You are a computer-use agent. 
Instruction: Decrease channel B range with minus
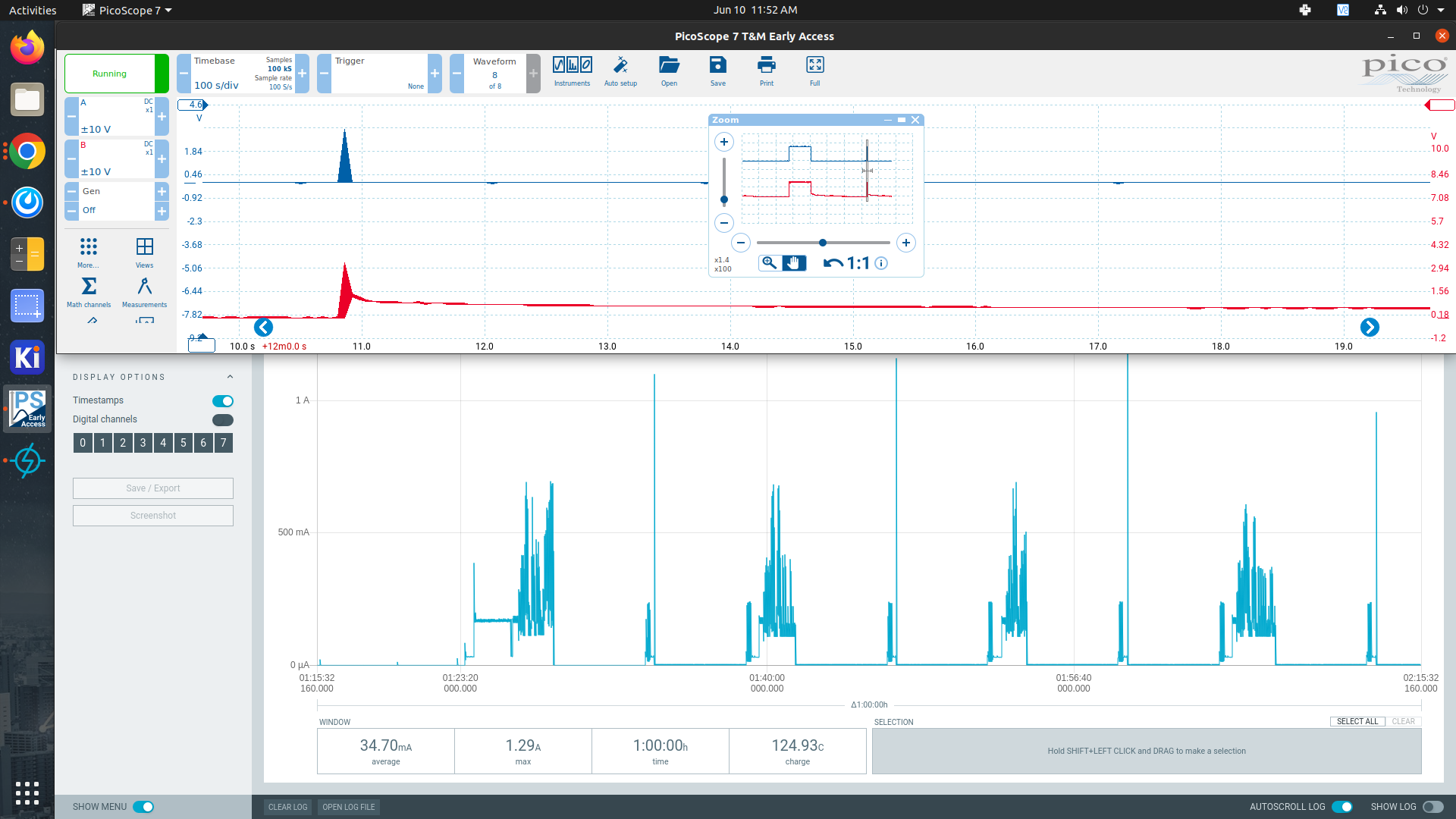coord(71,158)
